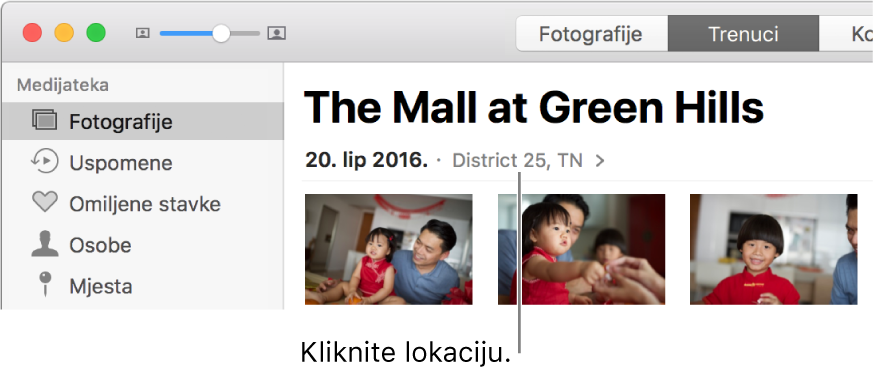Open the partially visible Ko tab
Screen dimensions: 875x375
(847, 34)
